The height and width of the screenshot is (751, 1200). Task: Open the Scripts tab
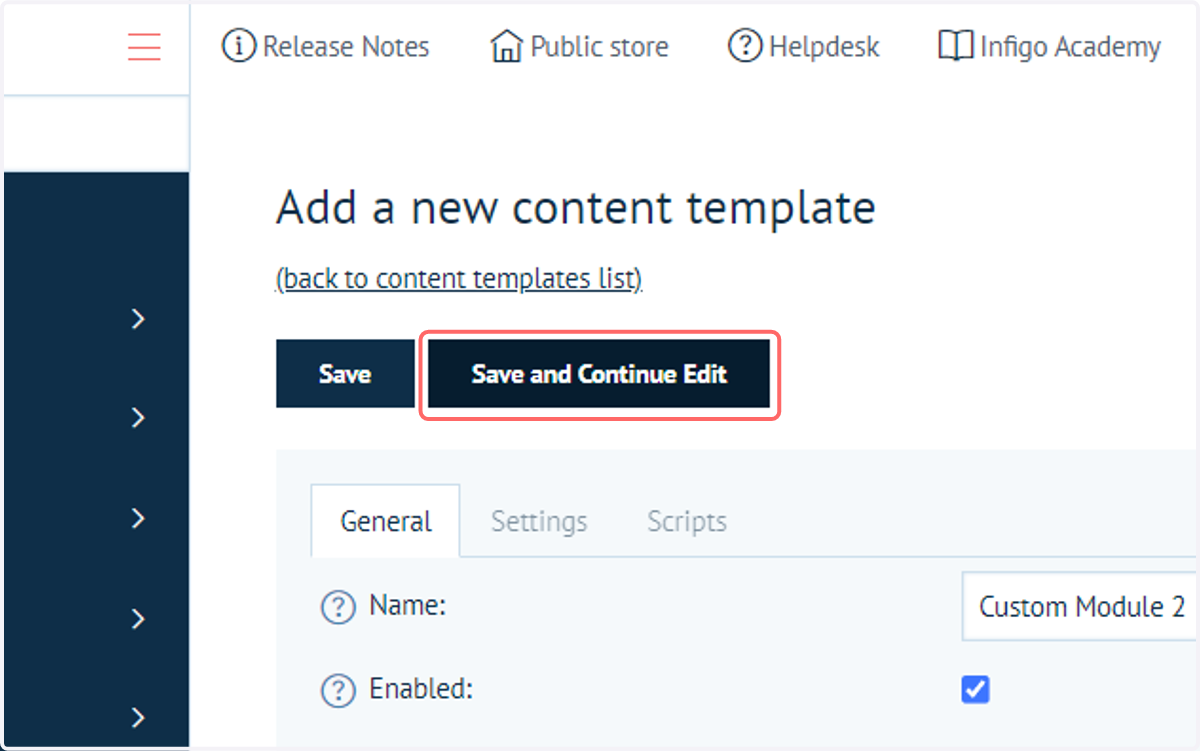point(687,521)
